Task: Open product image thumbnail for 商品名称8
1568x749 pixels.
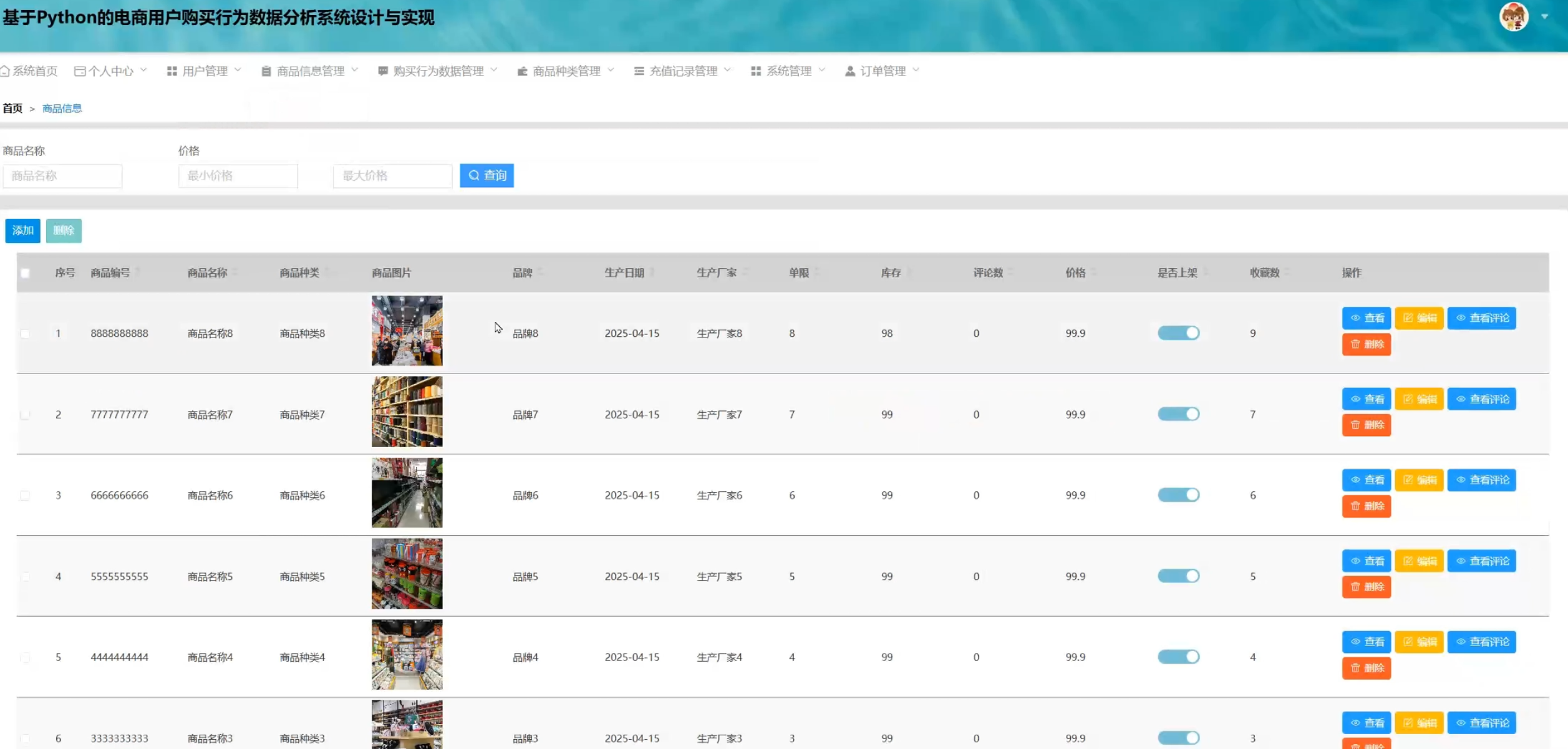Action: pos(407,331)
